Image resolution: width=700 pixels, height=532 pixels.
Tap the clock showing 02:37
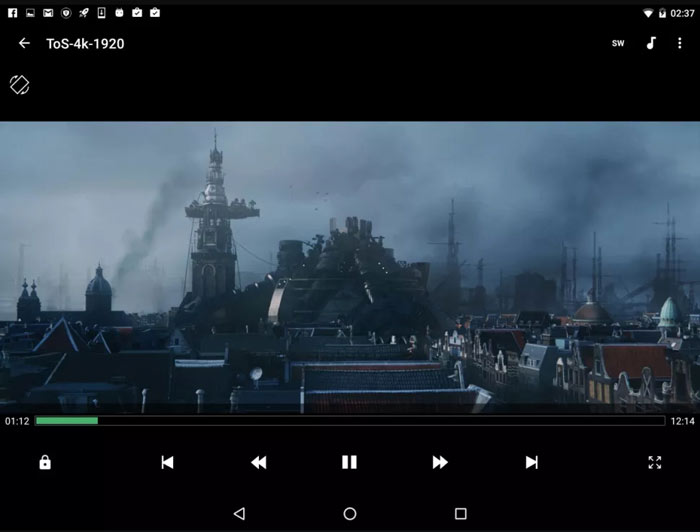[683, 13]
